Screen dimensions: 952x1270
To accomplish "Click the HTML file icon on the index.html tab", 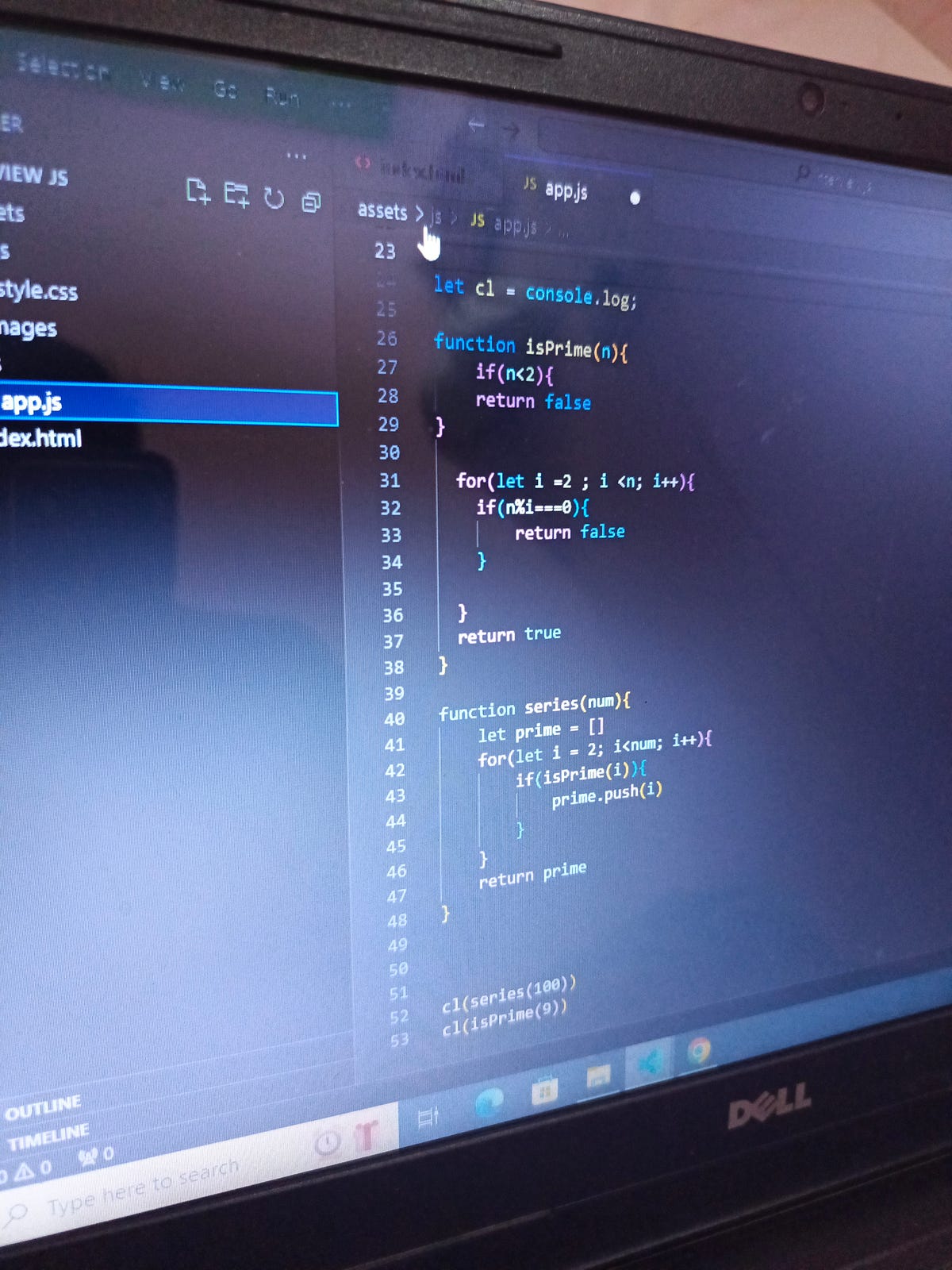I will click(x=363, y=163).
